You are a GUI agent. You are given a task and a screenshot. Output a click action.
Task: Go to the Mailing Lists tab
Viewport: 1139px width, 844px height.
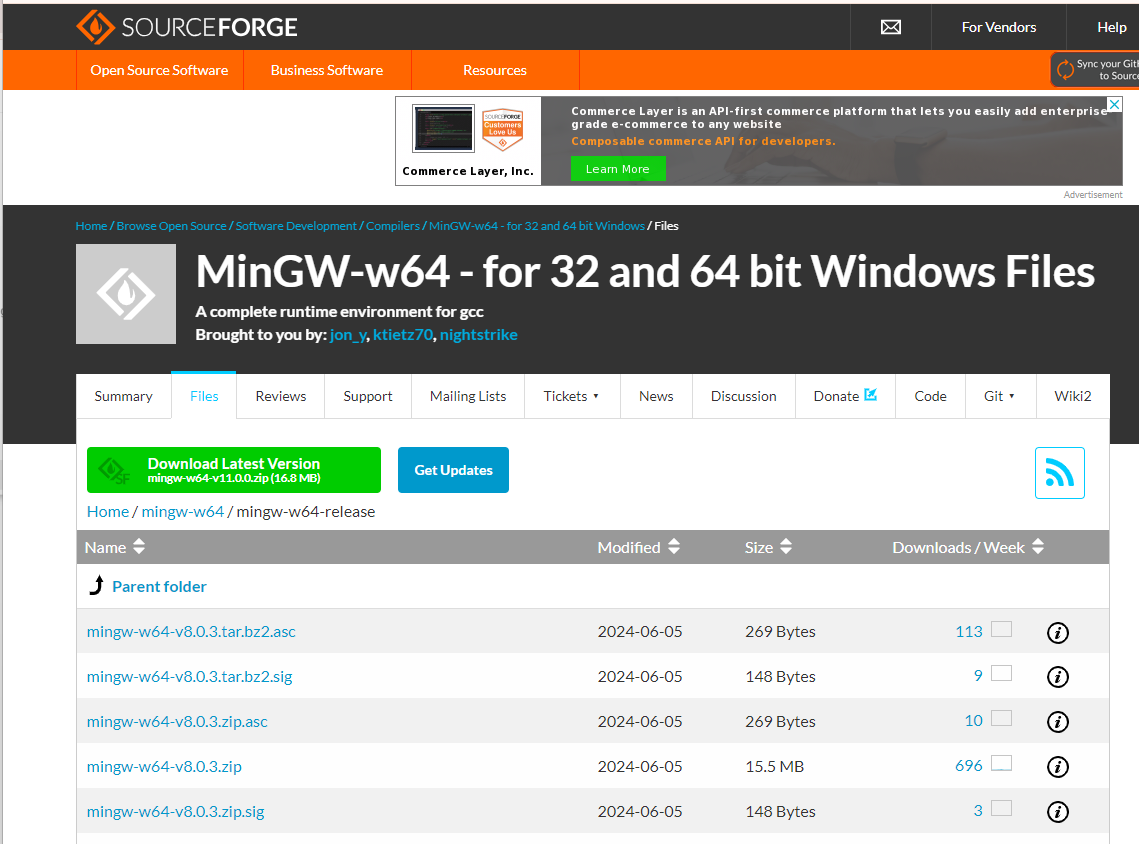468,397
